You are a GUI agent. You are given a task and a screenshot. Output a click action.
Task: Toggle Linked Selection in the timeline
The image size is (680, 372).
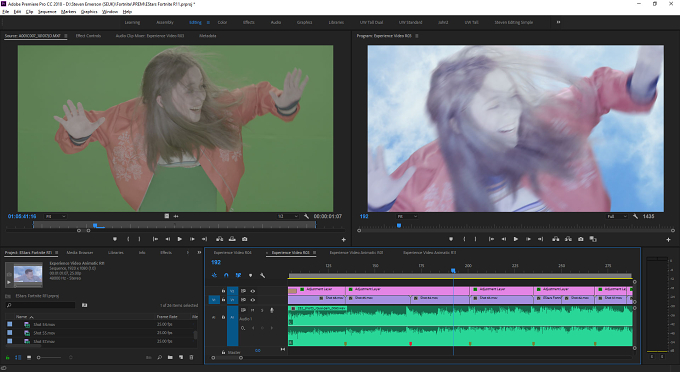click(x=238, y=275)
